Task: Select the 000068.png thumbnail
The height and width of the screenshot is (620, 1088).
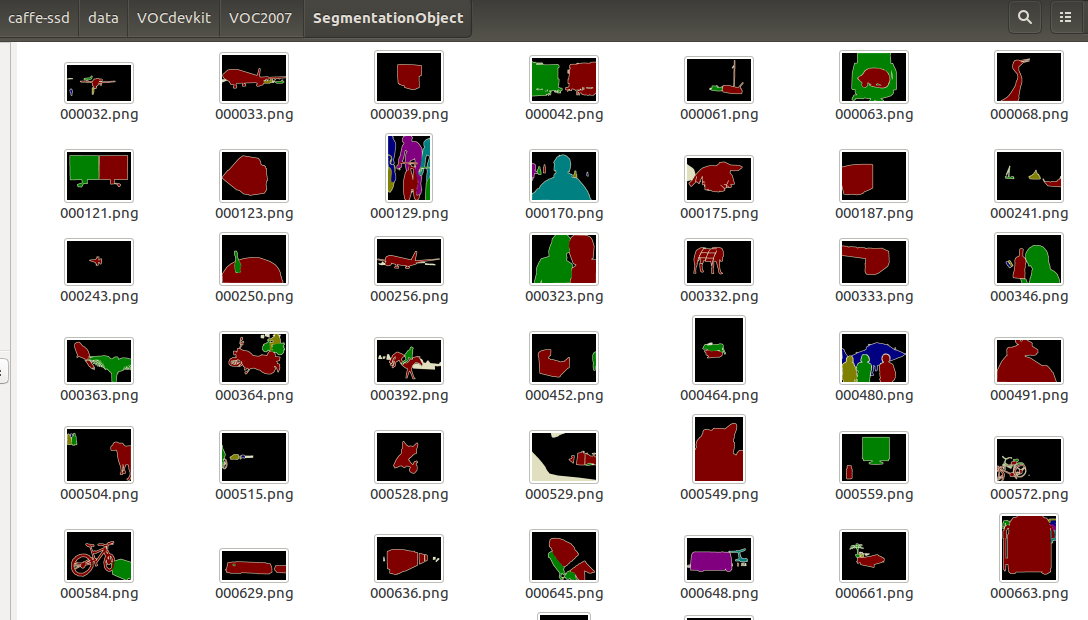Action: click(1028, 77)
